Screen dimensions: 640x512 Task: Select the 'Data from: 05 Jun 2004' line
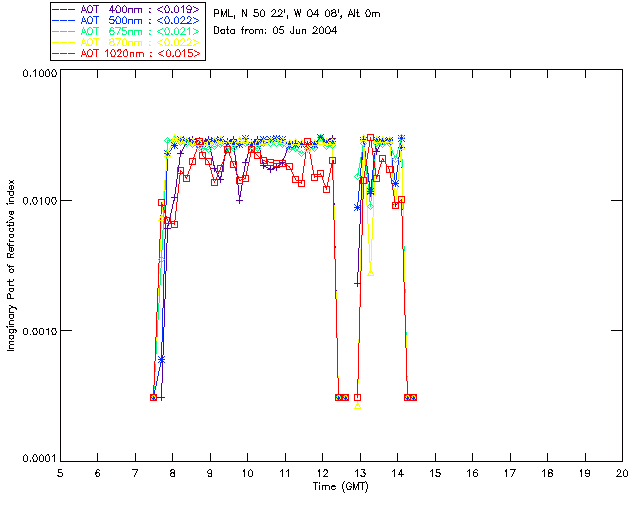(275, 31)
